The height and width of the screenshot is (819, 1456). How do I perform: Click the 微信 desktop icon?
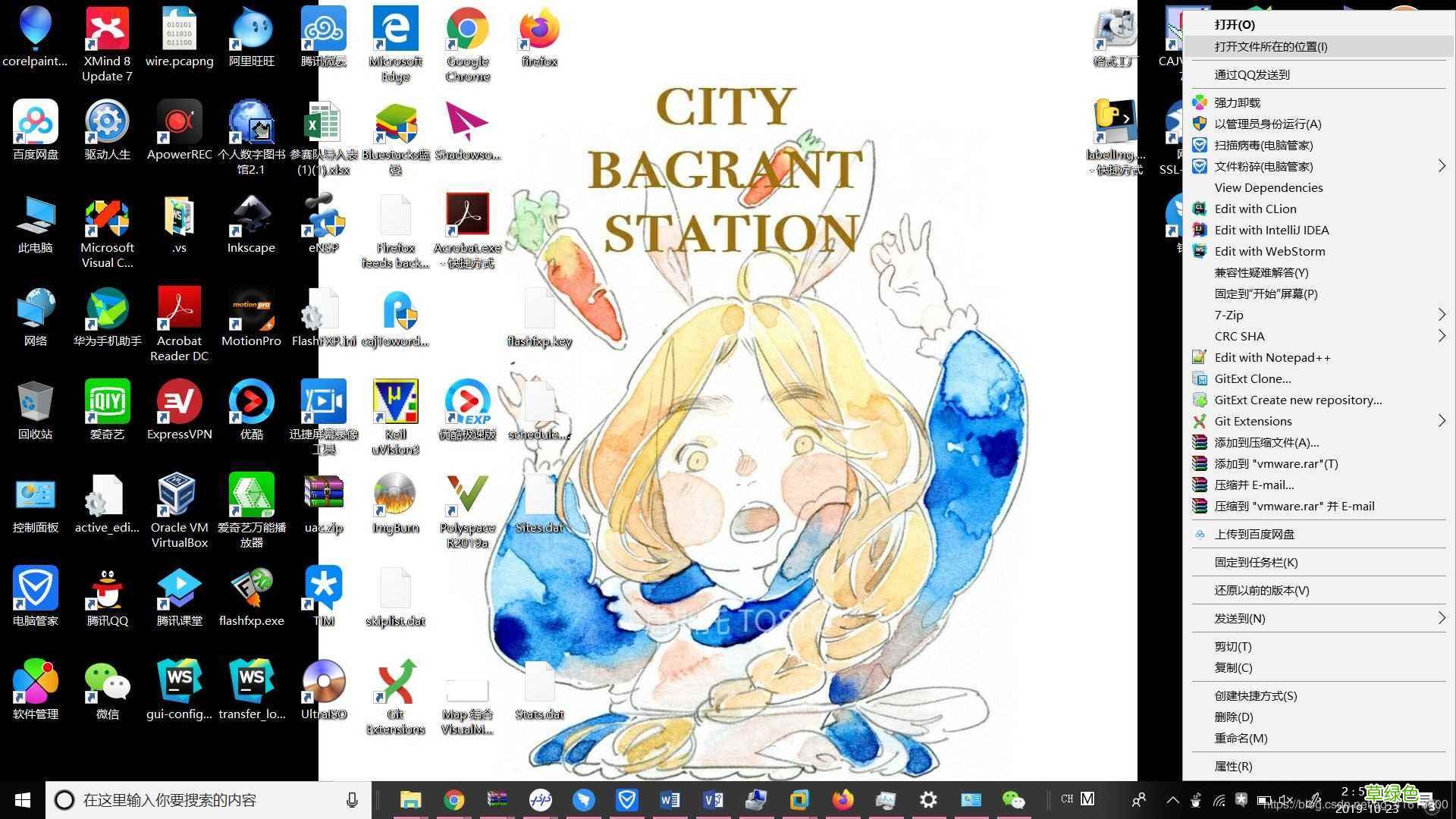(107, 689)
